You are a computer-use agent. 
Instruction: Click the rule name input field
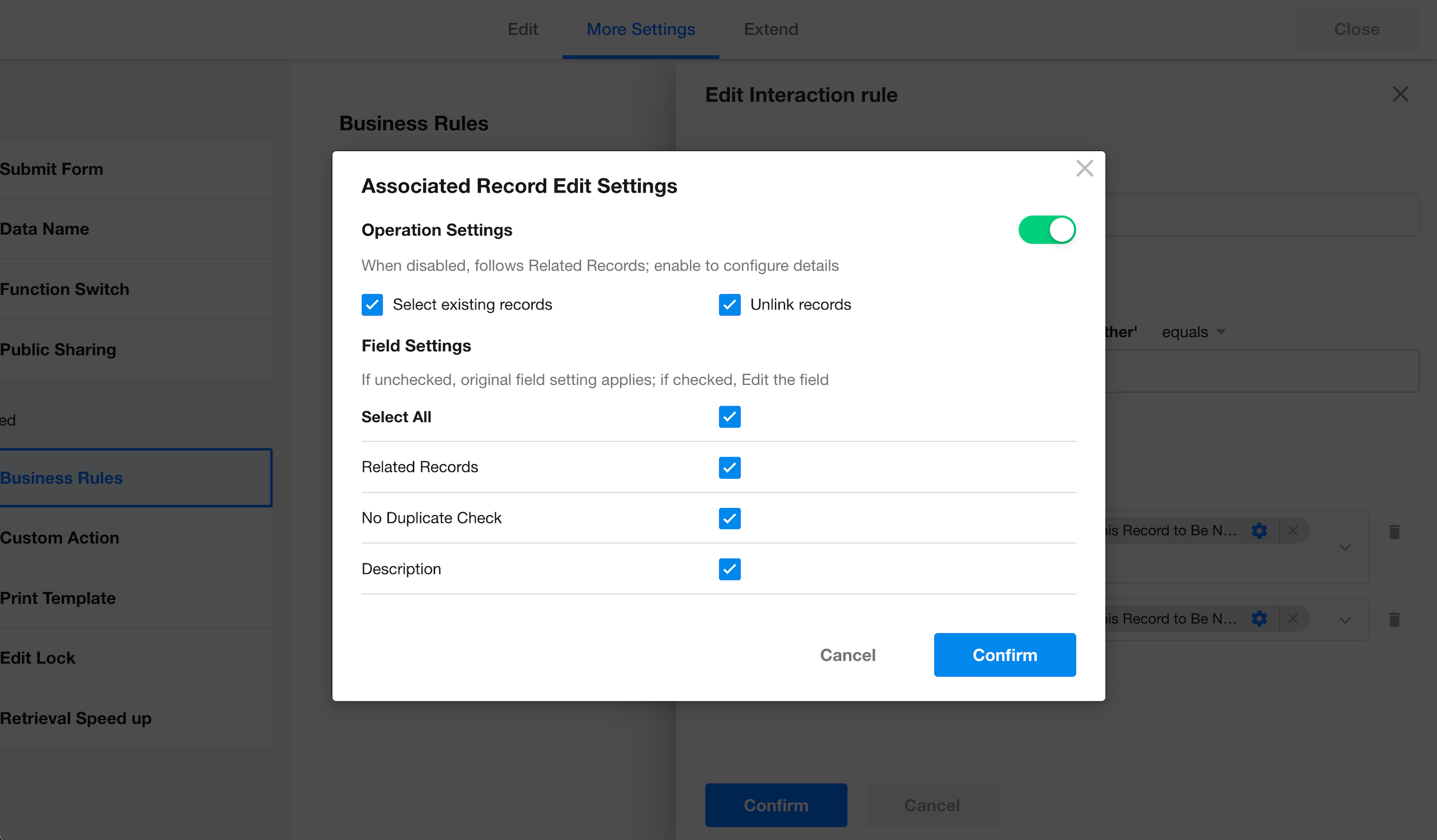[1262, 214]
